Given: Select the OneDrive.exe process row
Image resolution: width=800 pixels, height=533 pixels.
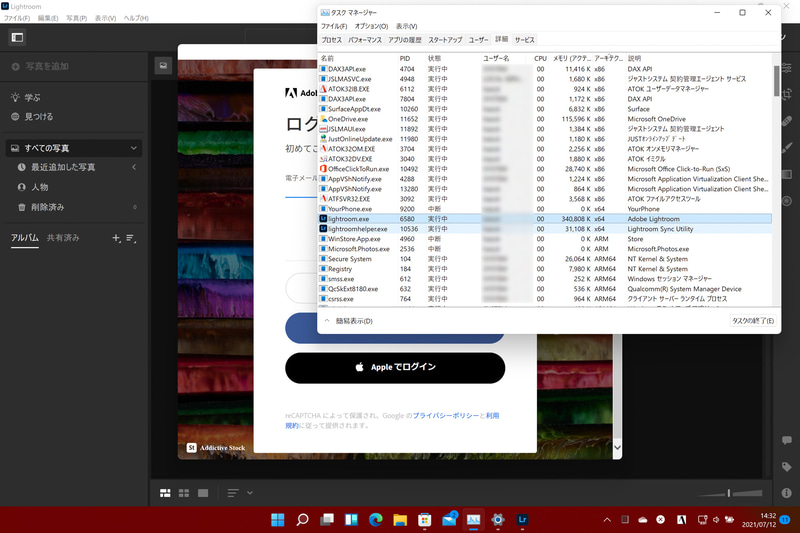Looking at the screenshot, I should point(545,119).
